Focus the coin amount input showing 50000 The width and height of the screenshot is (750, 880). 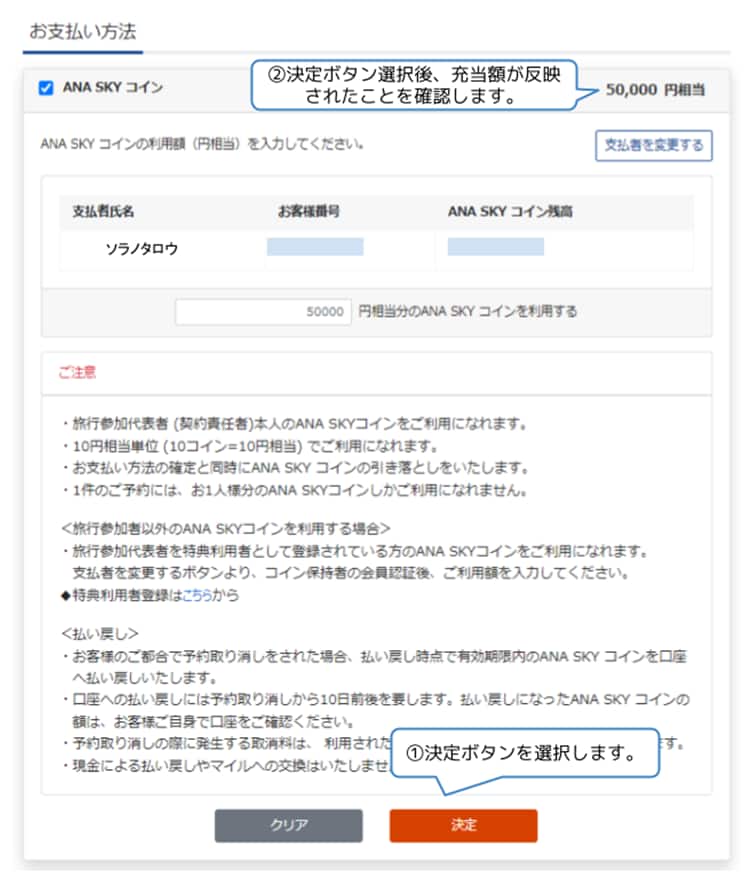pos(264,311)
